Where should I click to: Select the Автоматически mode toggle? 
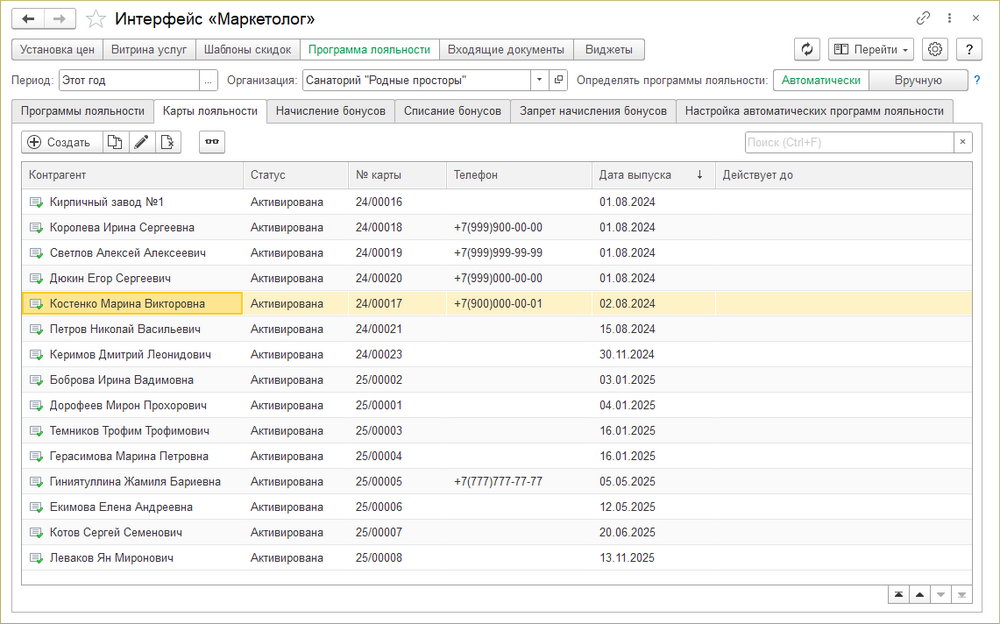(x=821, y=80)
